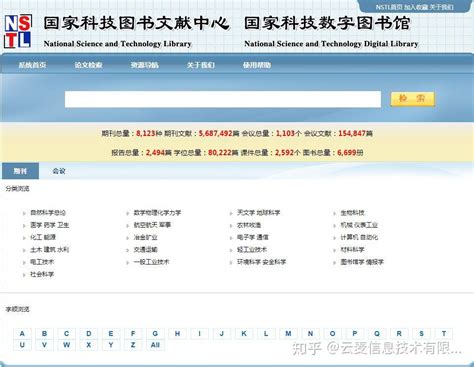Open 关于我们 in the top-right bar

coord(441,7)
